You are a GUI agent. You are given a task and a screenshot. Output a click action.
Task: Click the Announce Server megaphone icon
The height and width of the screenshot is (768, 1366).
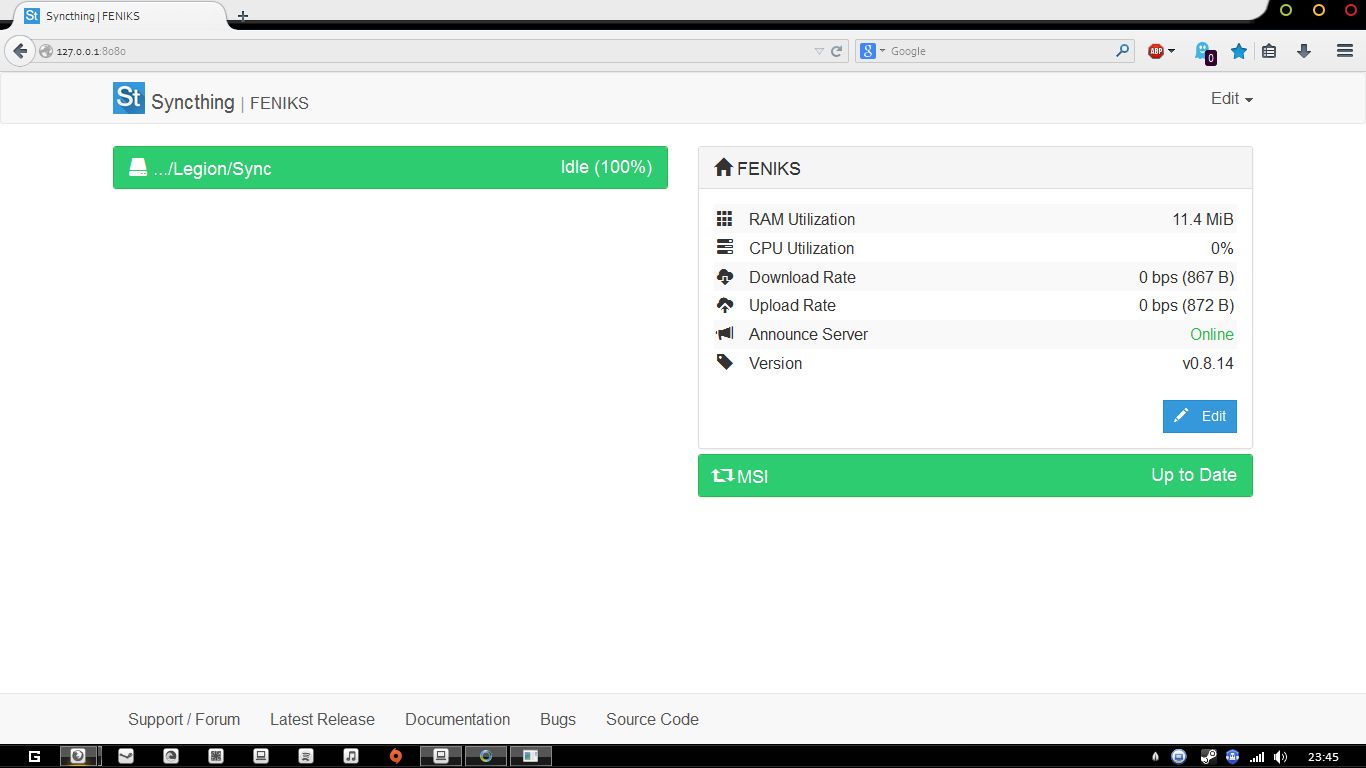[x=725, y=334]
